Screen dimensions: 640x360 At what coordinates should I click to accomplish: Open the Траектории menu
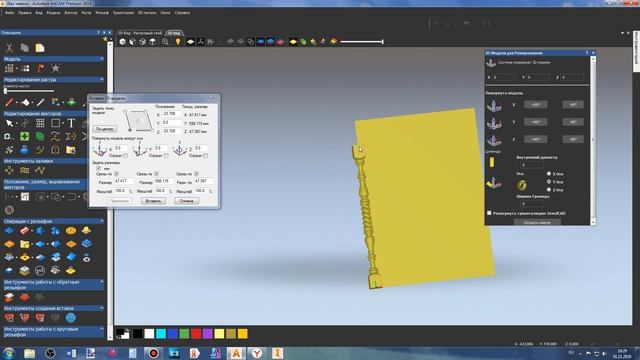point(123,13)
